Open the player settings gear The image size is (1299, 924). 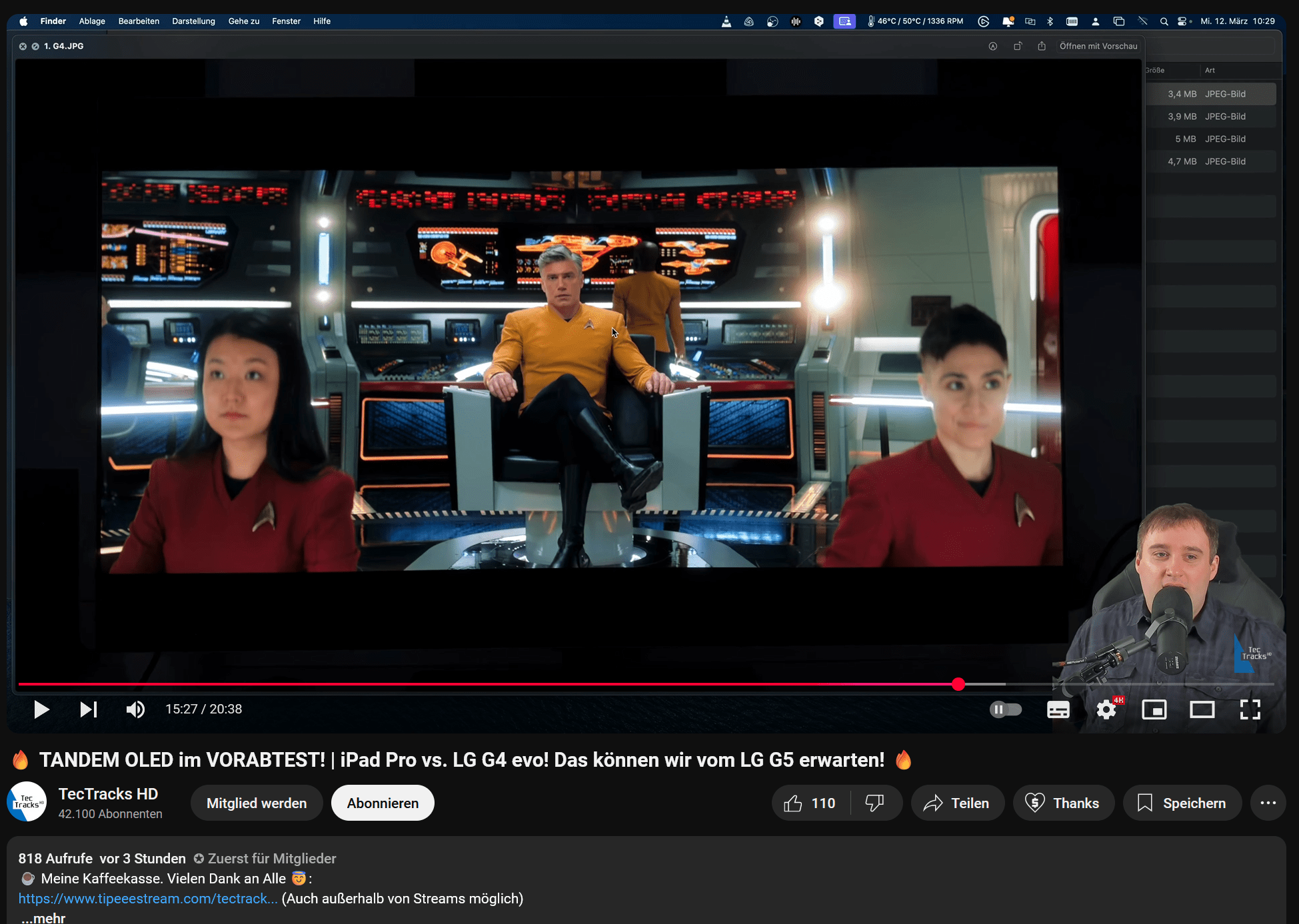pos(1106,709)
